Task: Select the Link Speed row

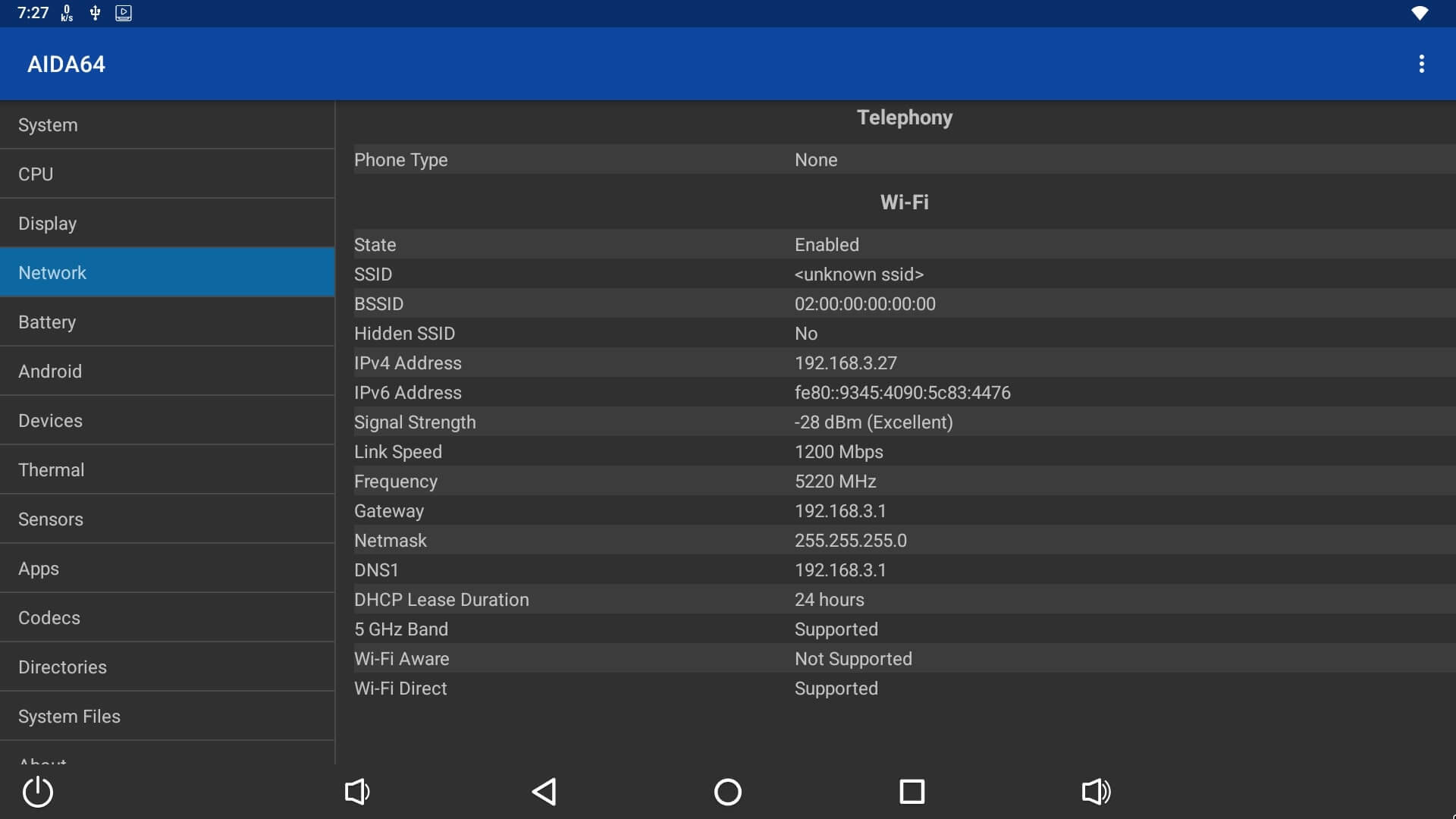Action: pyautogui.click(x=902, y=452)
